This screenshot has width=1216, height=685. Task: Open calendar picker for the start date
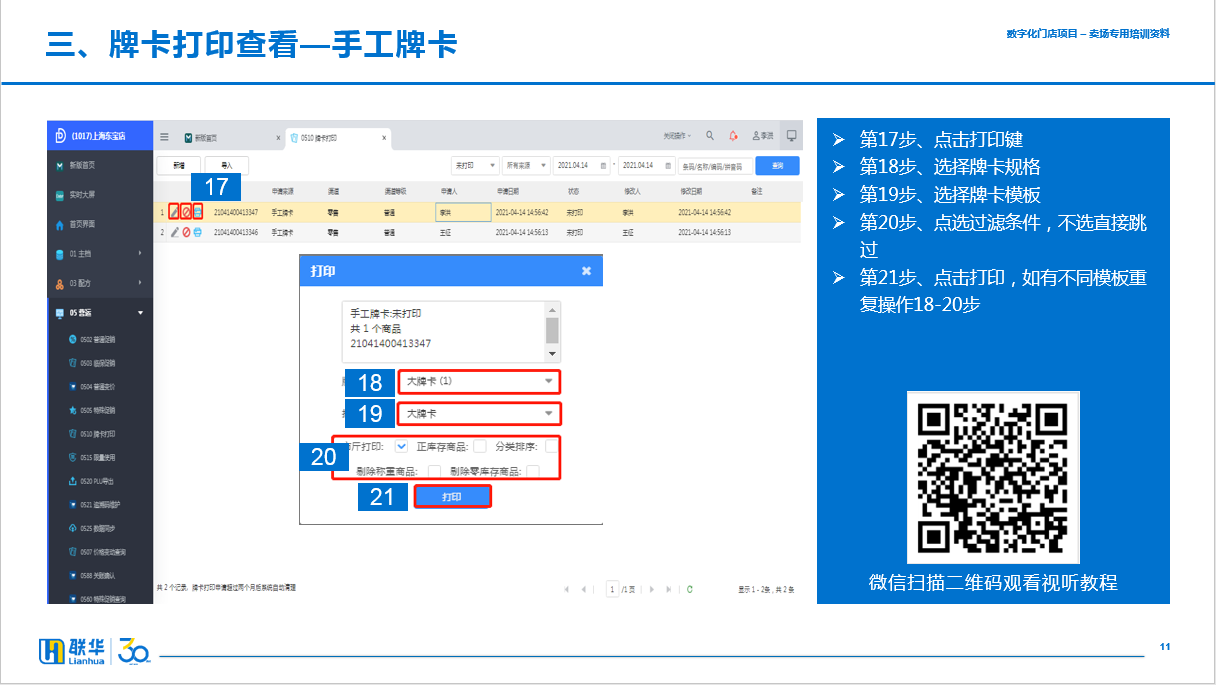[x=602, y=165]
